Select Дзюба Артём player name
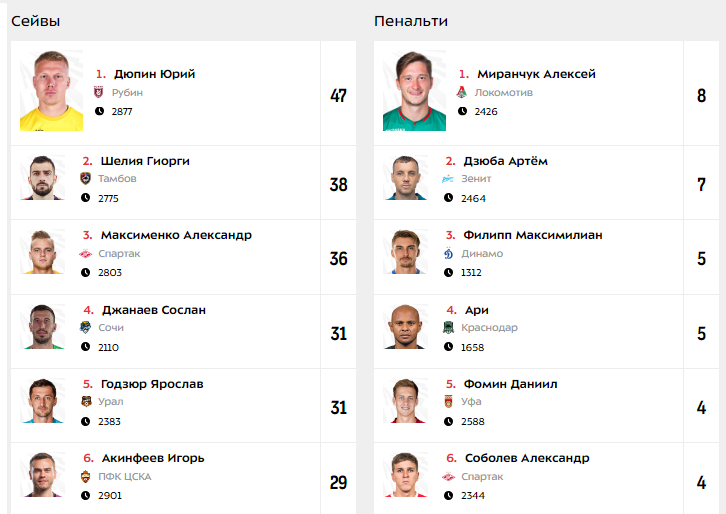Image resolution: width=726 pixels, height=514 pixels. 506,161
